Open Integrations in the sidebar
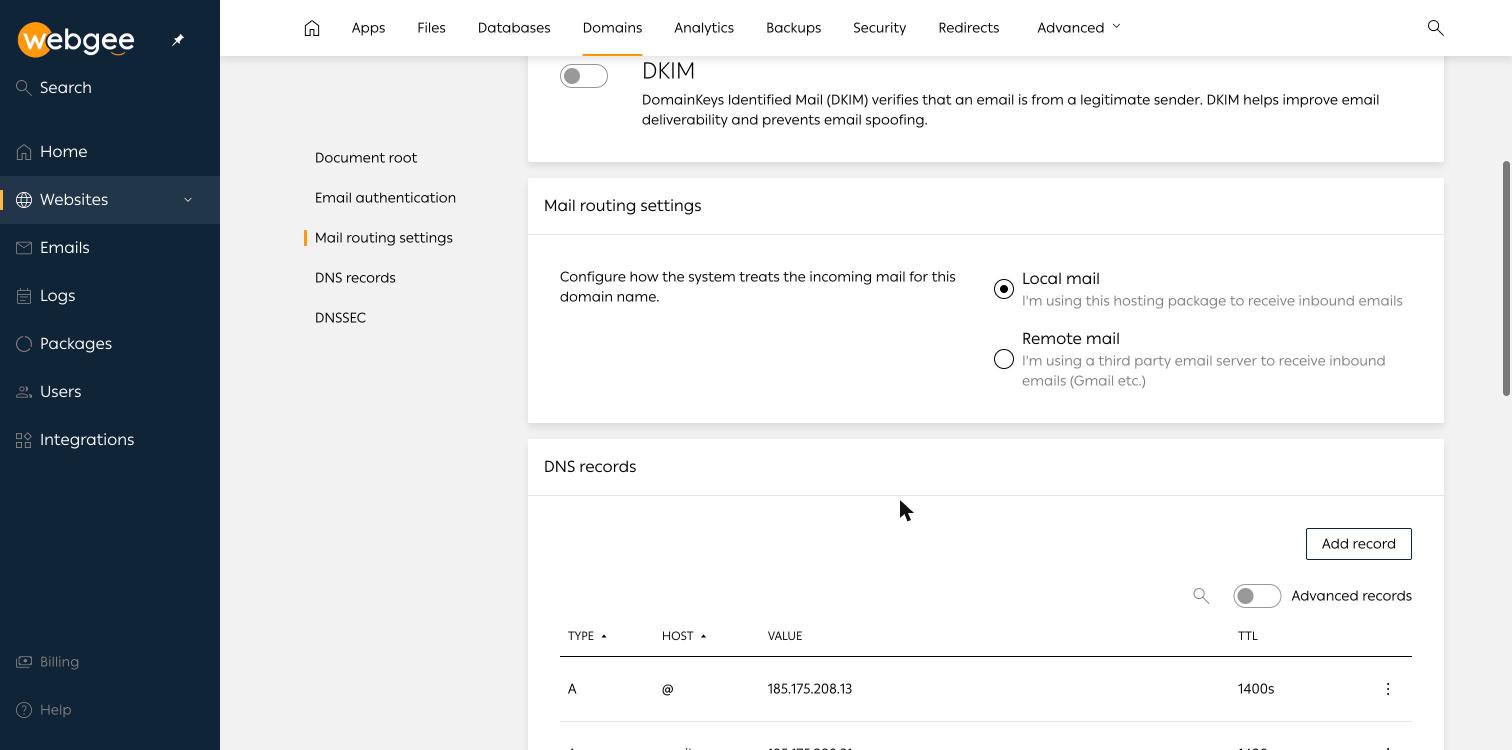Image resolution: width=1512 pixels, height=750 pixels. (x=110, y=440)
